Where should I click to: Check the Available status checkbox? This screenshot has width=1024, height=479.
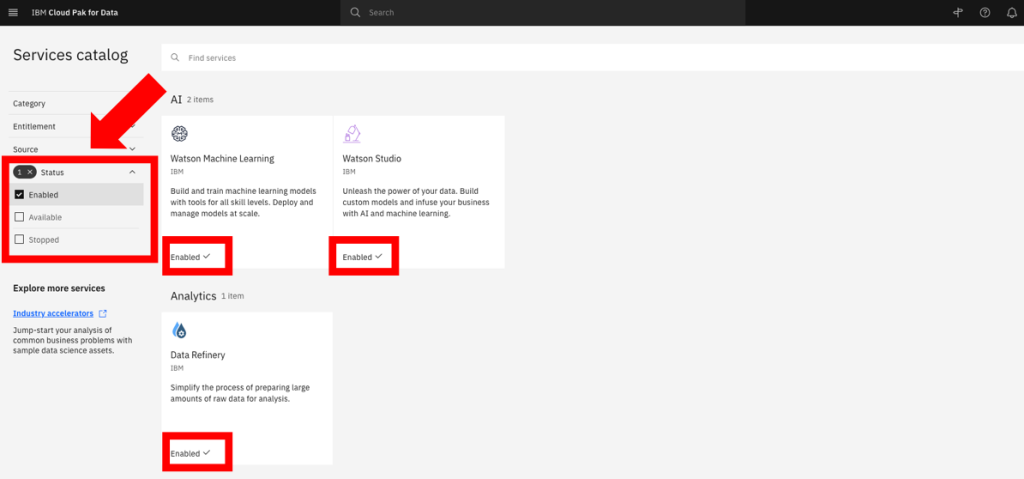[20, 217]
